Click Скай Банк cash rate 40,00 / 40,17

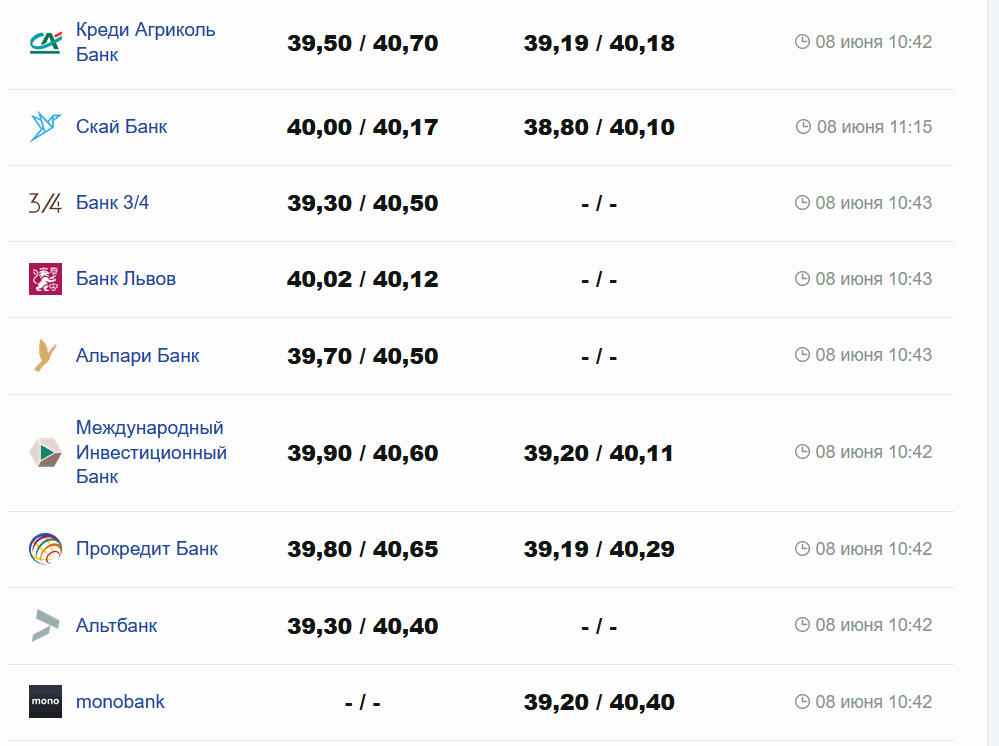click(x=362, y=127)
